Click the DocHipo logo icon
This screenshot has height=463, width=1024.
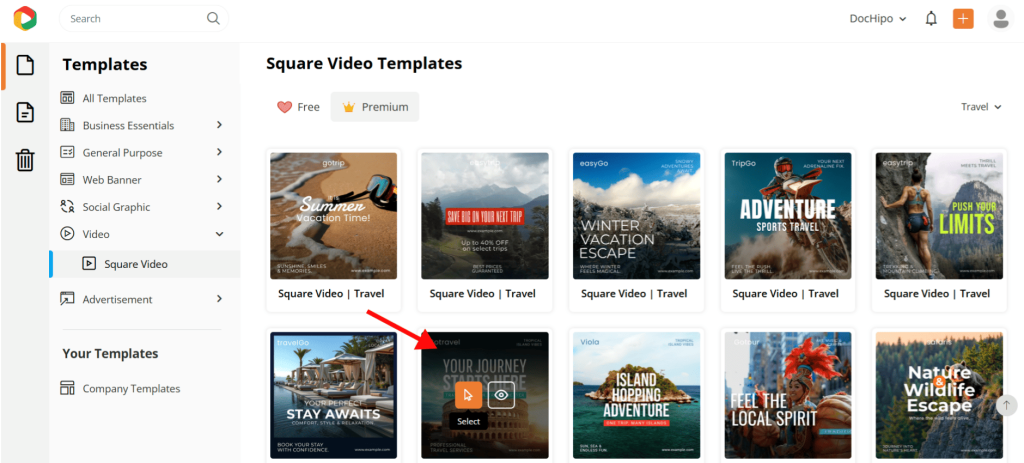pyautogui.click(x=25, y=18)
